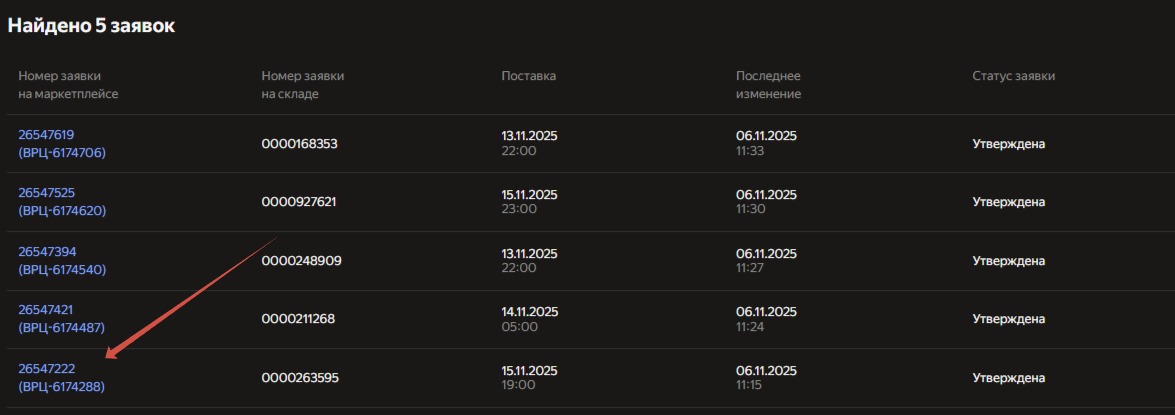Select warehouse number 0000248909

[x=301, y=261]
